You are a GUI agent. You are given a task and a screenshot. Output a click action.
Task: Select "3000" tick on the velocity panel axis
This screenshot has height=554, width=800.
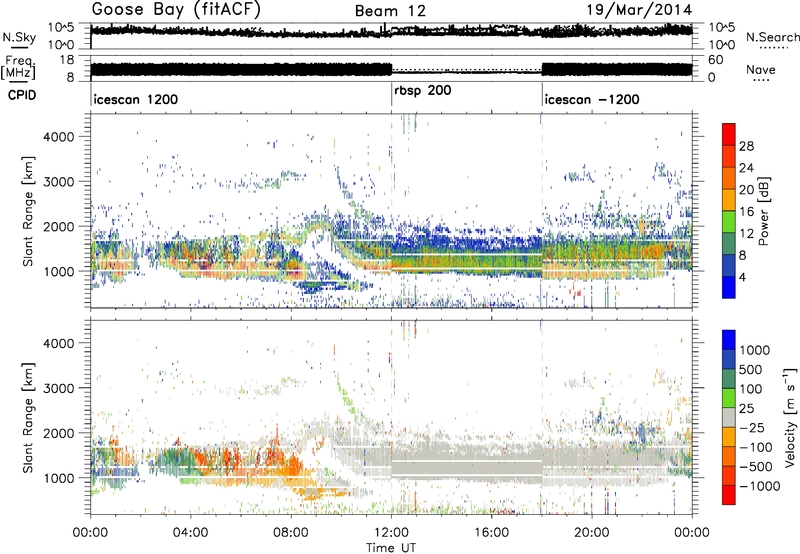tap(58, 388)
